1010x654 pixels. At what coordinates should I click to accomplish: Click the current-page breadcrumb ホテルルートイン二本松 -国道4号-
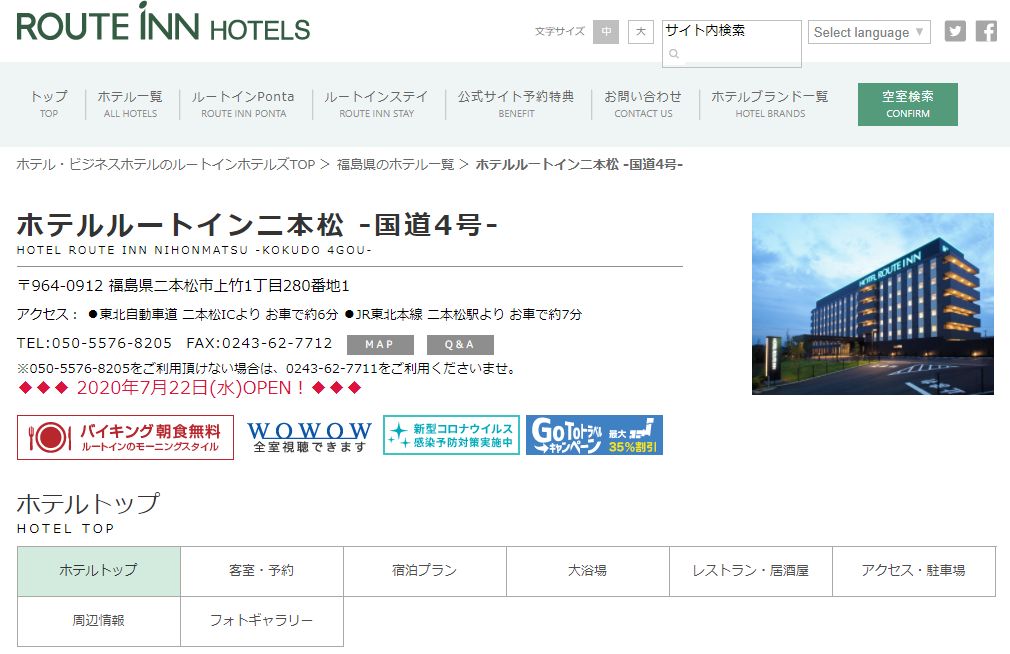pyautogui.click(x=579, y=164)
